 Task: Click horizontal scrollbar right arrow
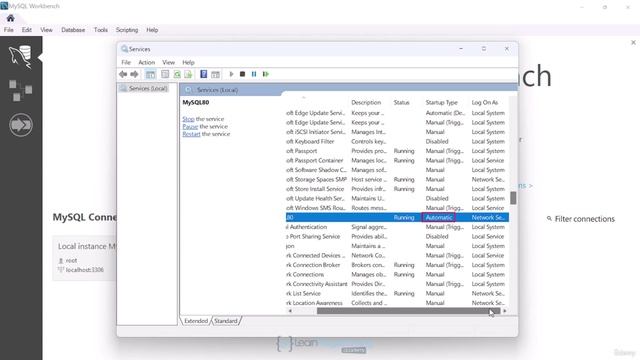(x=505, y=311)
